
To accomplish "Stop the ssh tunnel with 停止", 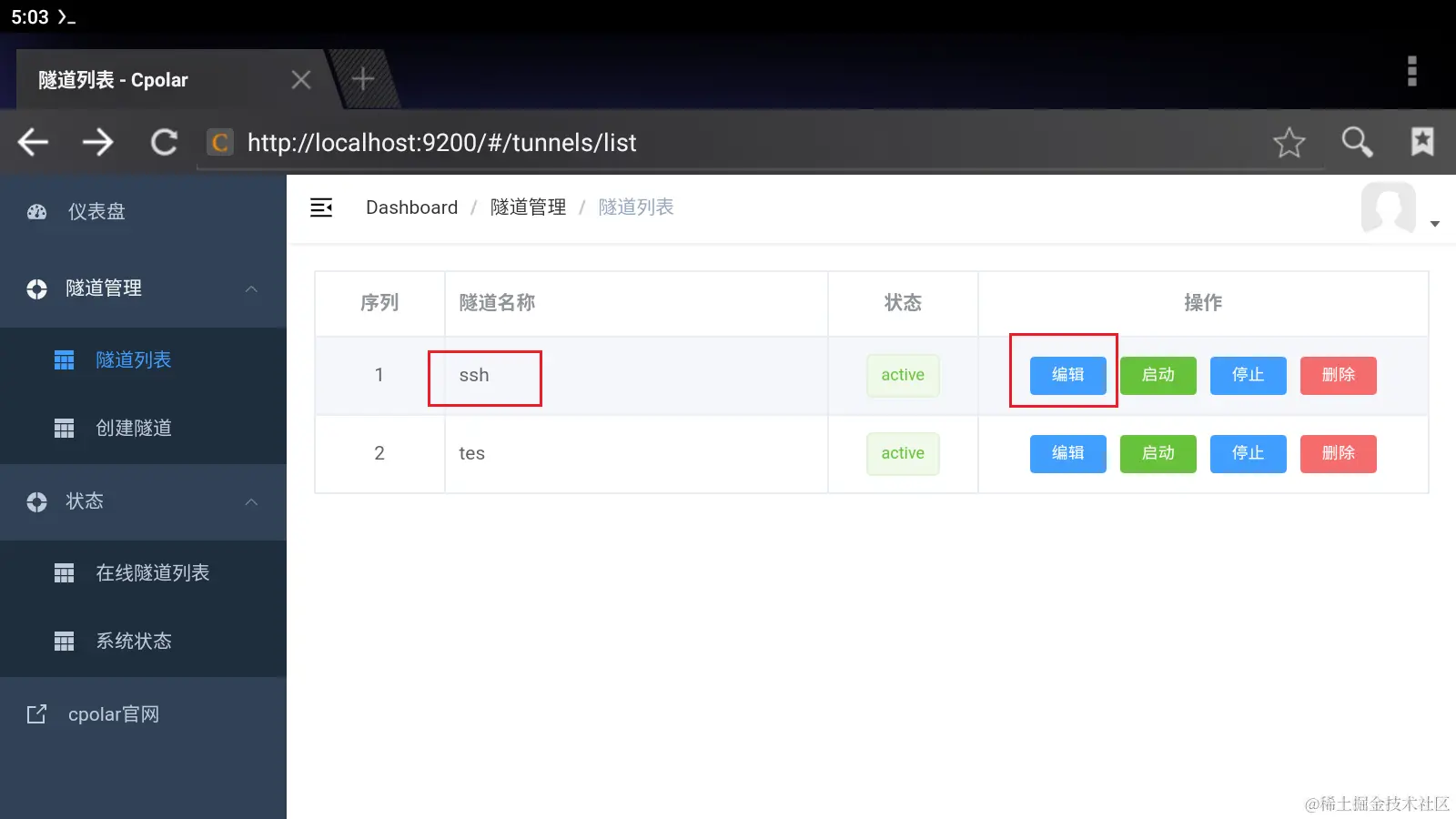I will (x=1248, y=375).
